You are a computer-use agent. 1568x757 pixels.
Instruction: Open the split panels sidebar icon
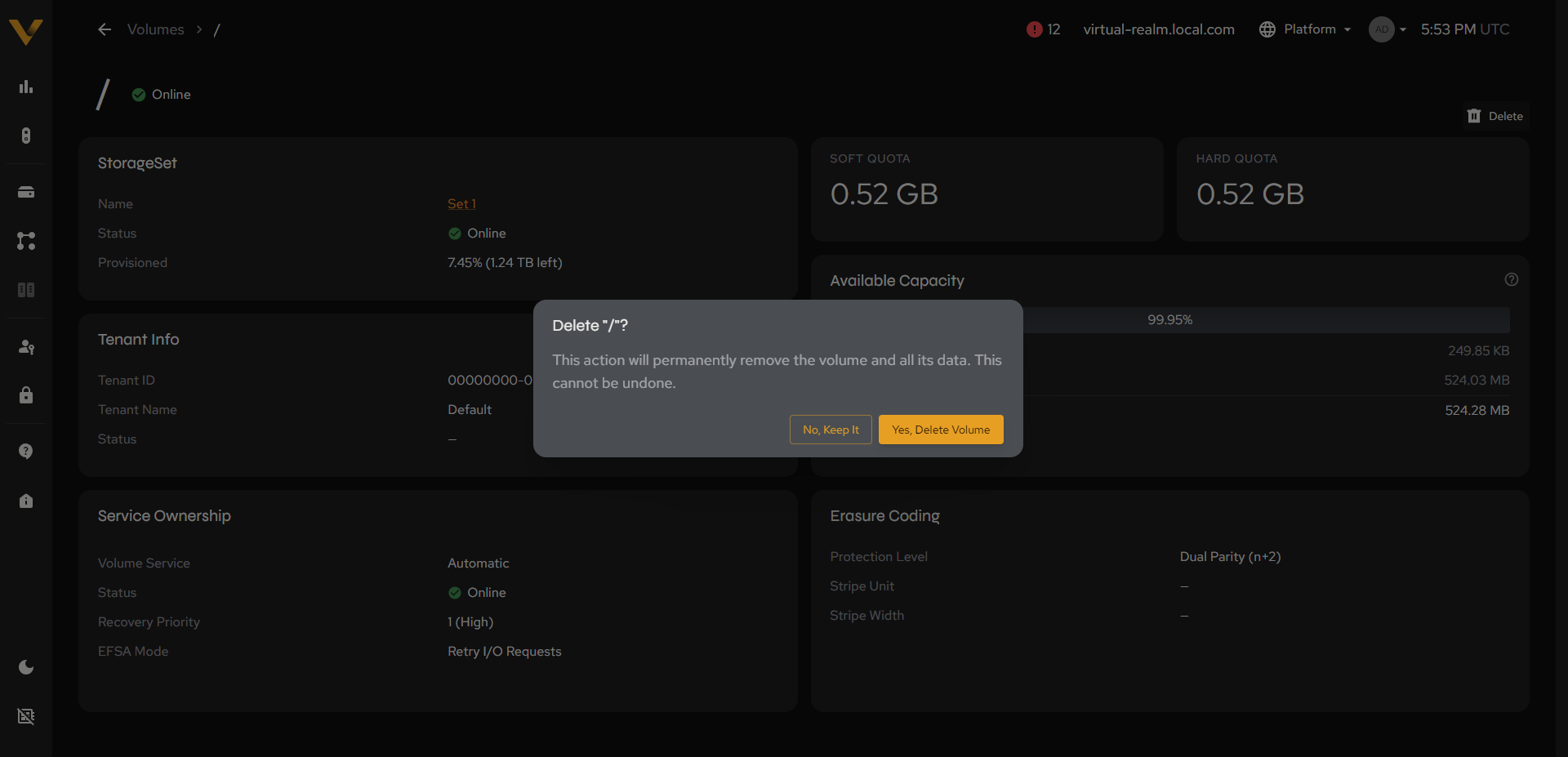(26, 290)
